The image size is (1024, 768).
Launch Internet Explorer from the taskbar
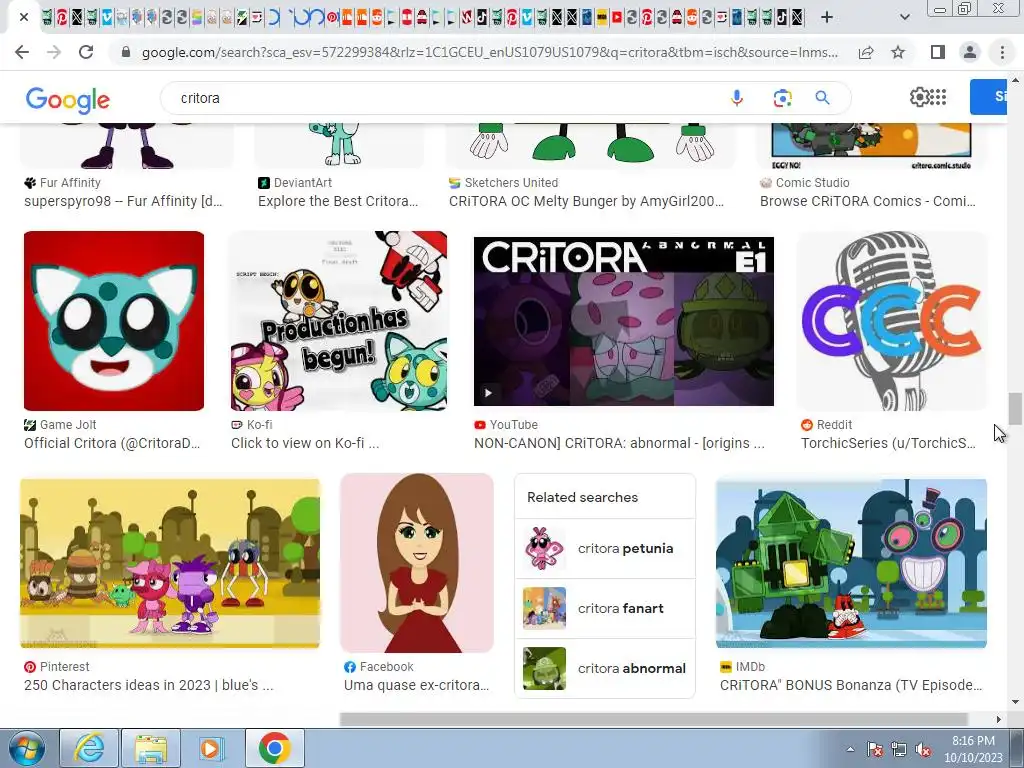click(x=89, y=748)
